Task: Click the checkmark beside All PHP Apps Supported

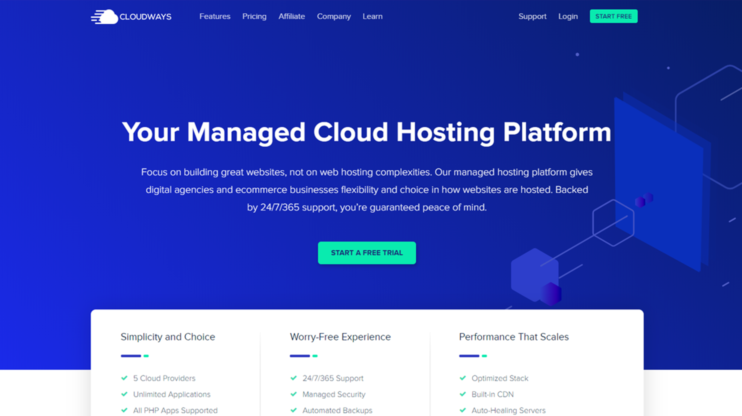Action: point(124,410)
